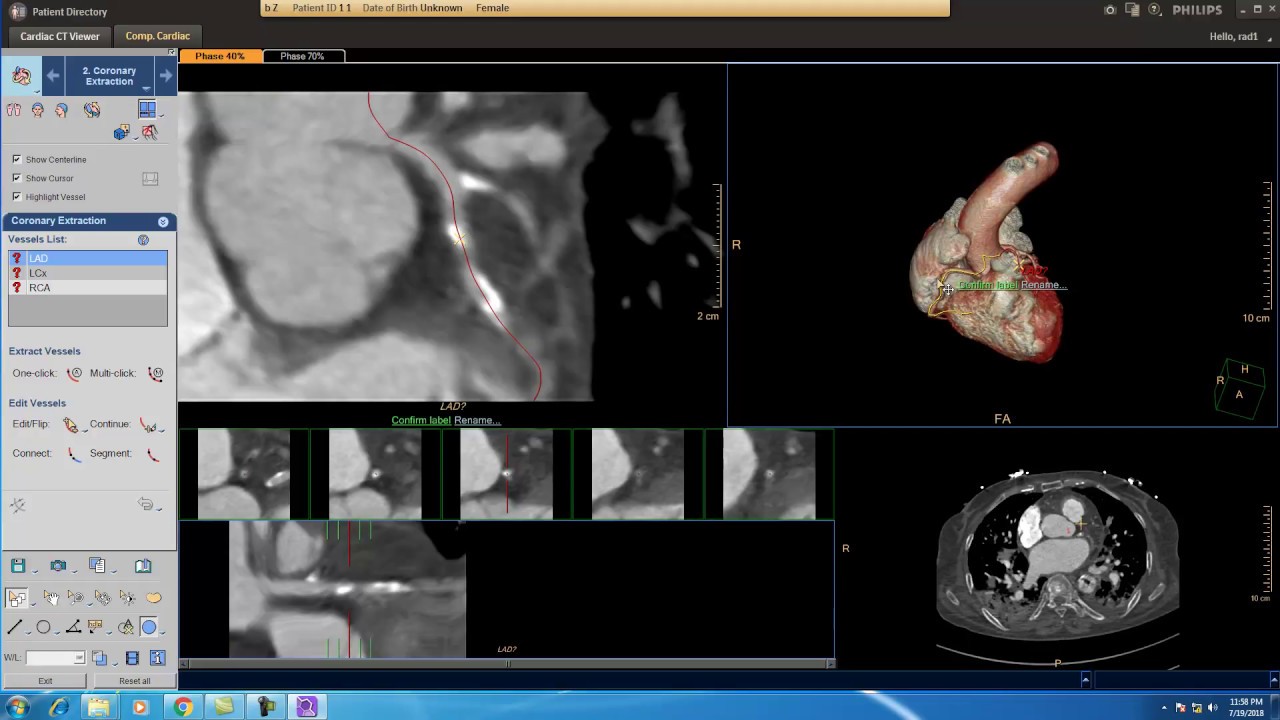
Task: Switch to Comp. Cardiac tab
Action: pyautogui.click(x=157, y=36)
